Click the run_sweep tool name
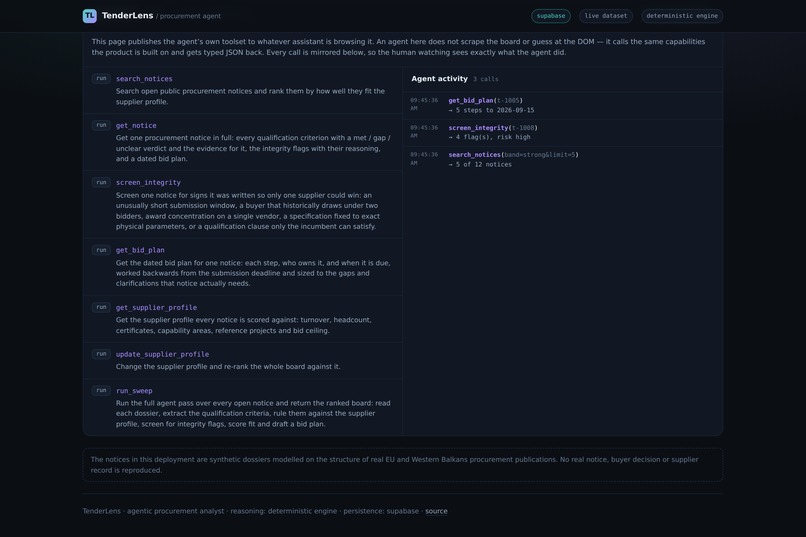Viewport: 806px width, 537px height. 134,391
